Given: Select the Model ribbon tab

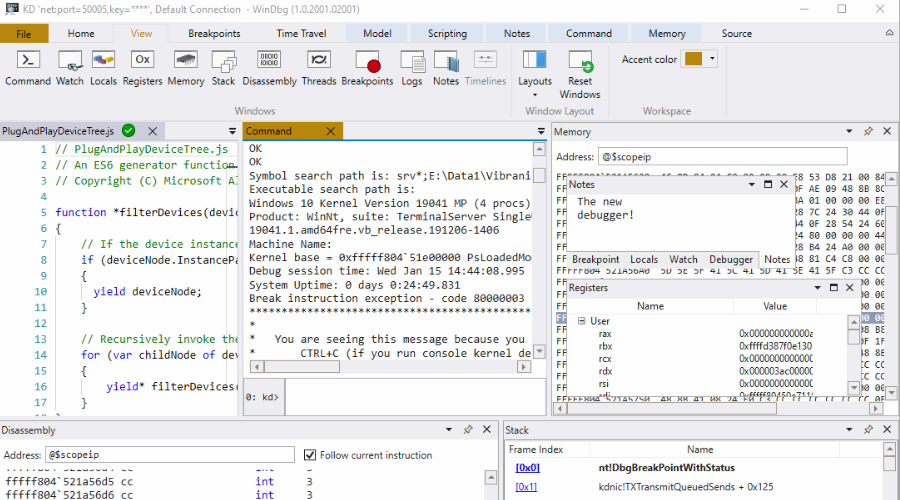Looking at the screenshot, I should point(377,33).
